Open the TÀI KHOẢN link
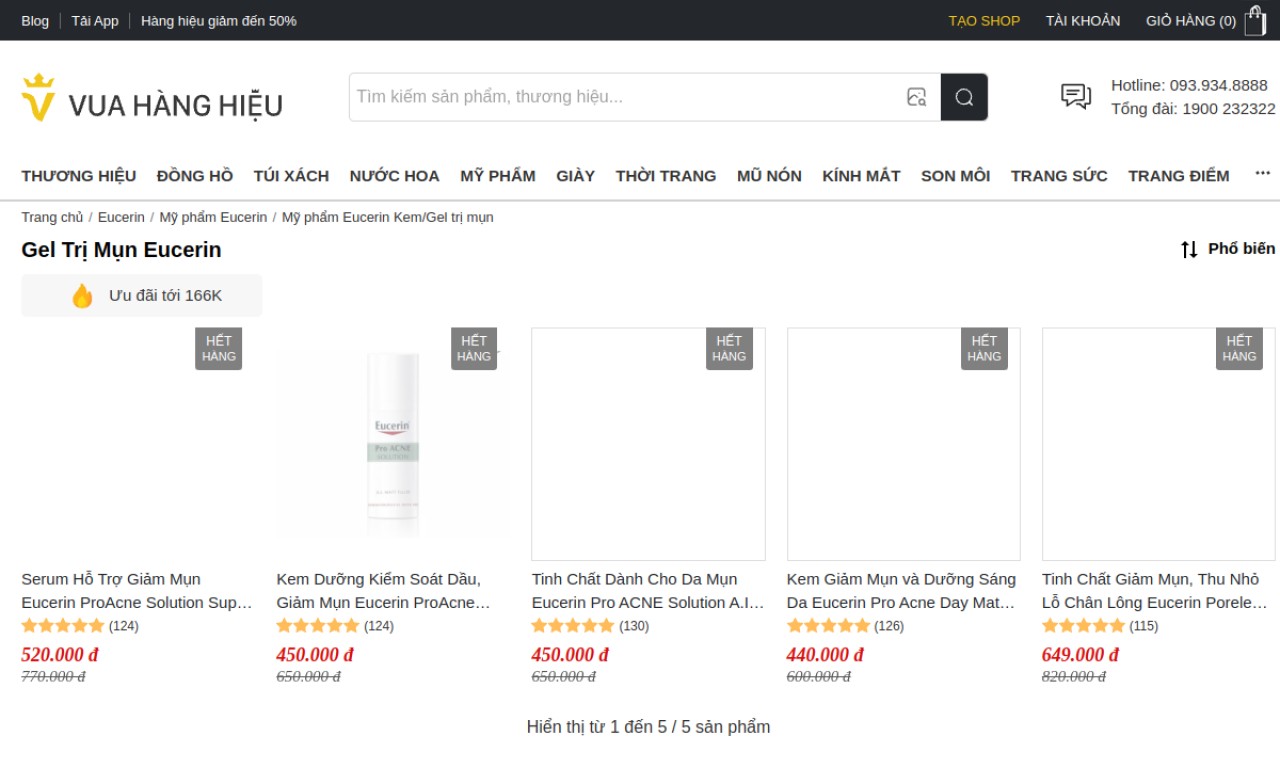Screen dimensions: 1280x768 click(x=1083, y=20)
